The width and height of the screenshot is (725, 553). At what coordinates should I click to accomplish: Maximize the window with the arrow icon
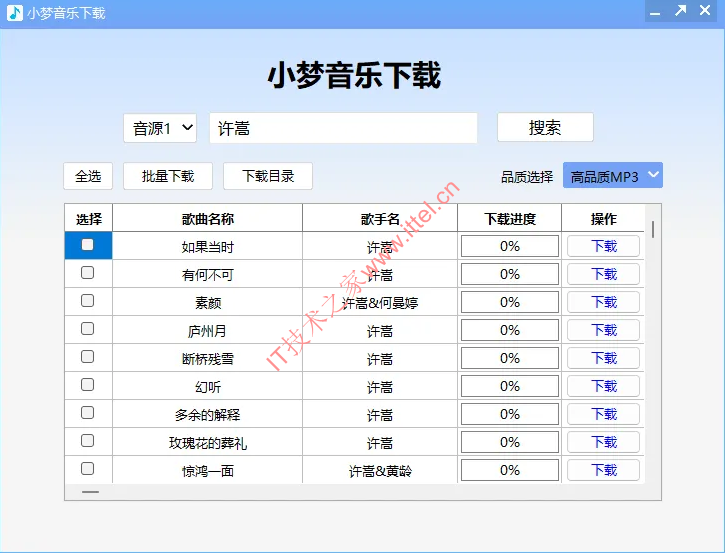680,11
